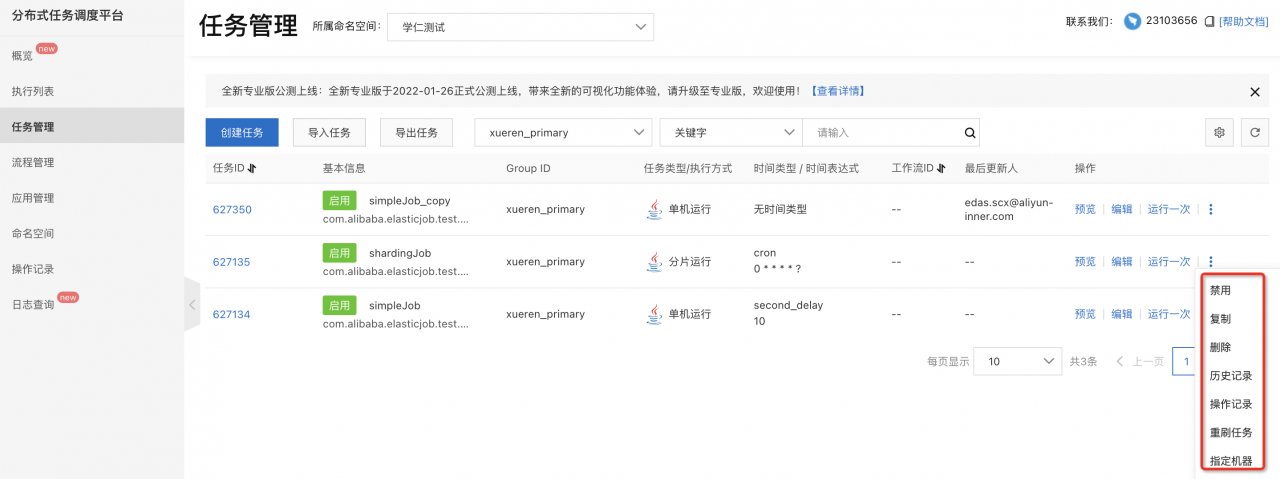This screenshot has width=1280, height=479.
Task: Sort by 任务ID column icon
Action: click(252, 168)
